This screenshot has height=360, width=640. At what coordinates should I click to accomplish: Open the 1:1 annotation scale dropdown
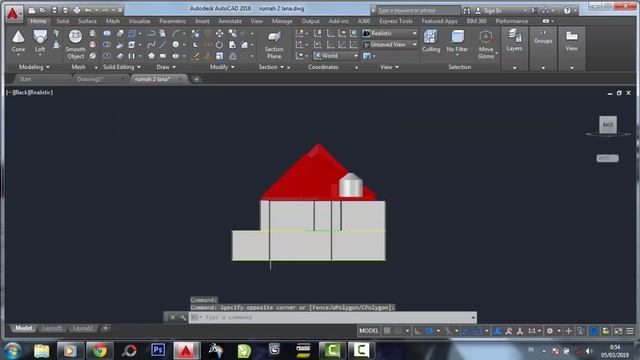(x=534, y=331)
